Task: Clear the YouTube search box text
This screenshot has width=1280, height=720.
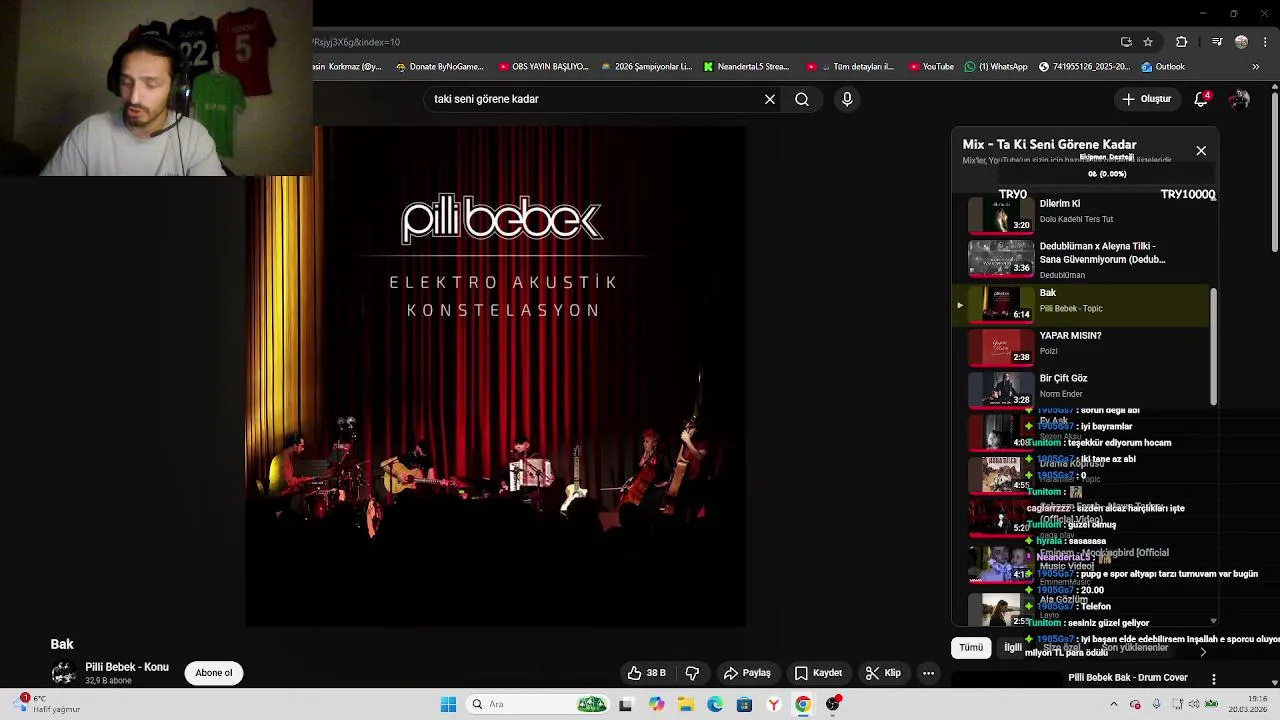Action: (x=770, y=99)
